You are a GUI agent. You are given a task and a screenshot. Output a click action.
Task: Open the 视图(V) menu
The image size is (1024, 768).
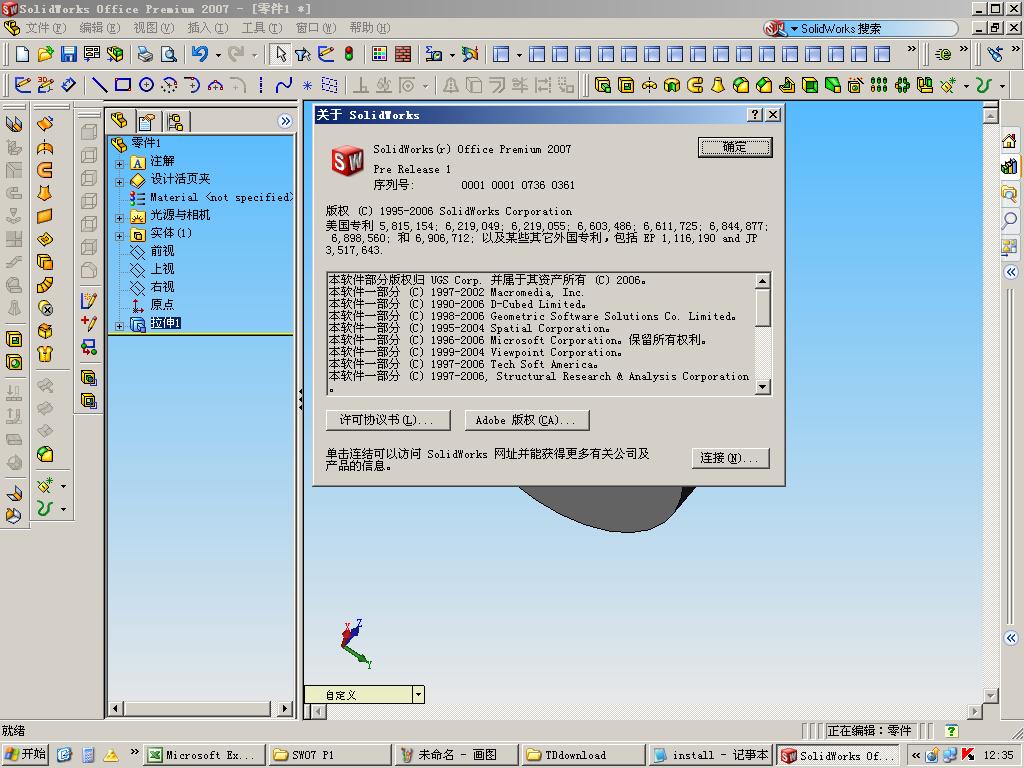tap(153, 28)
